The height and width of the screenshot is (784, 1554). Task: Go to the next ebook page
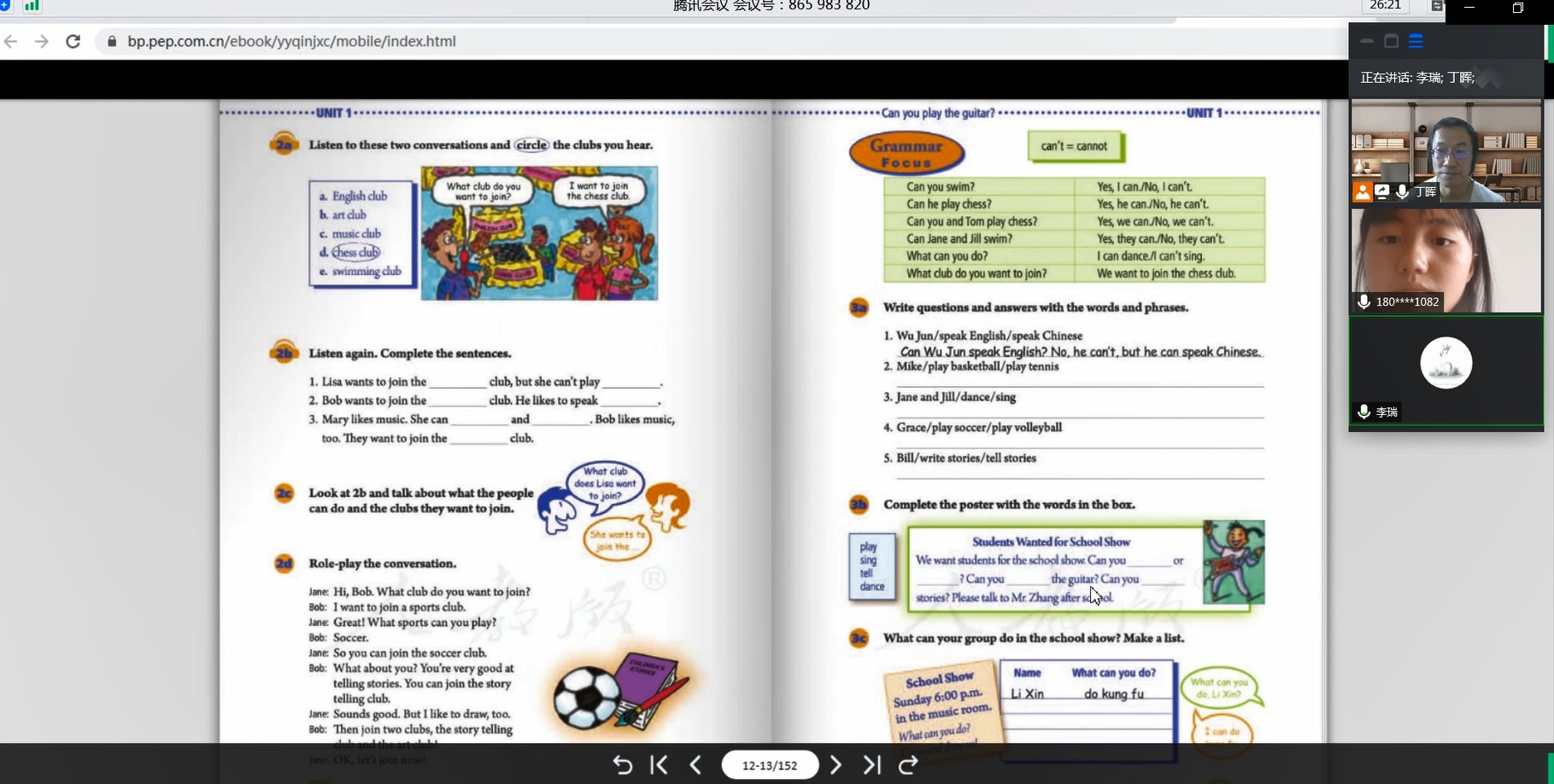click(836, 765)
